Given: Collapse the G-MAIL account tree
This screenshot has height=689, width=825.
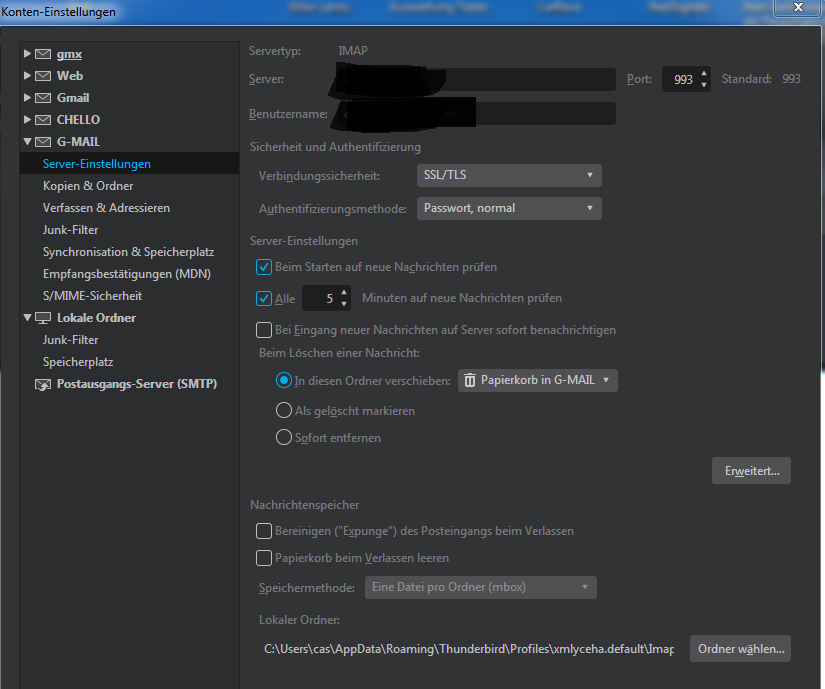Looking at the screenshot, I should coord(27,142).
